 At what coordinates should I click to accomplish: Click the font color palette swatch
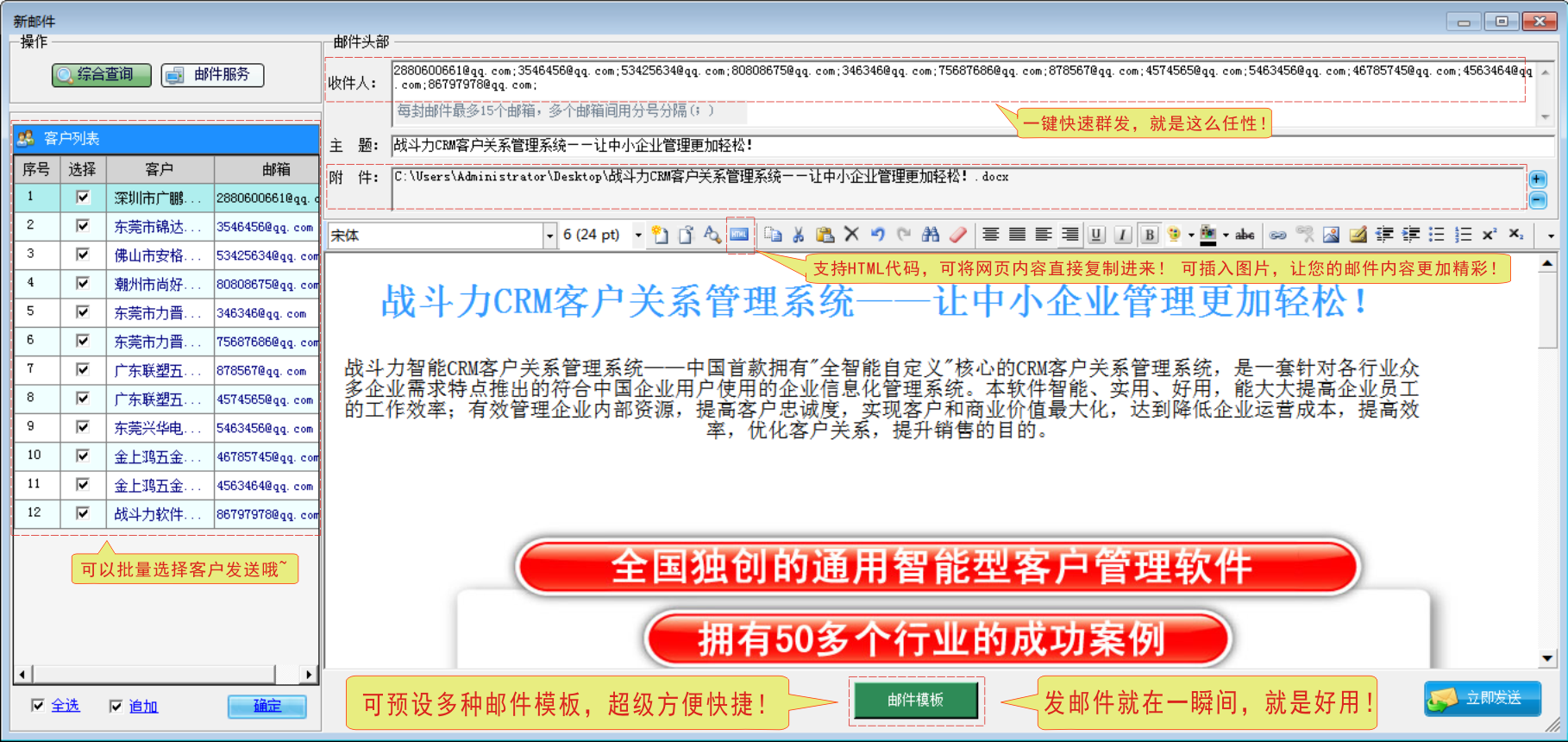(x=1175, y=235)
